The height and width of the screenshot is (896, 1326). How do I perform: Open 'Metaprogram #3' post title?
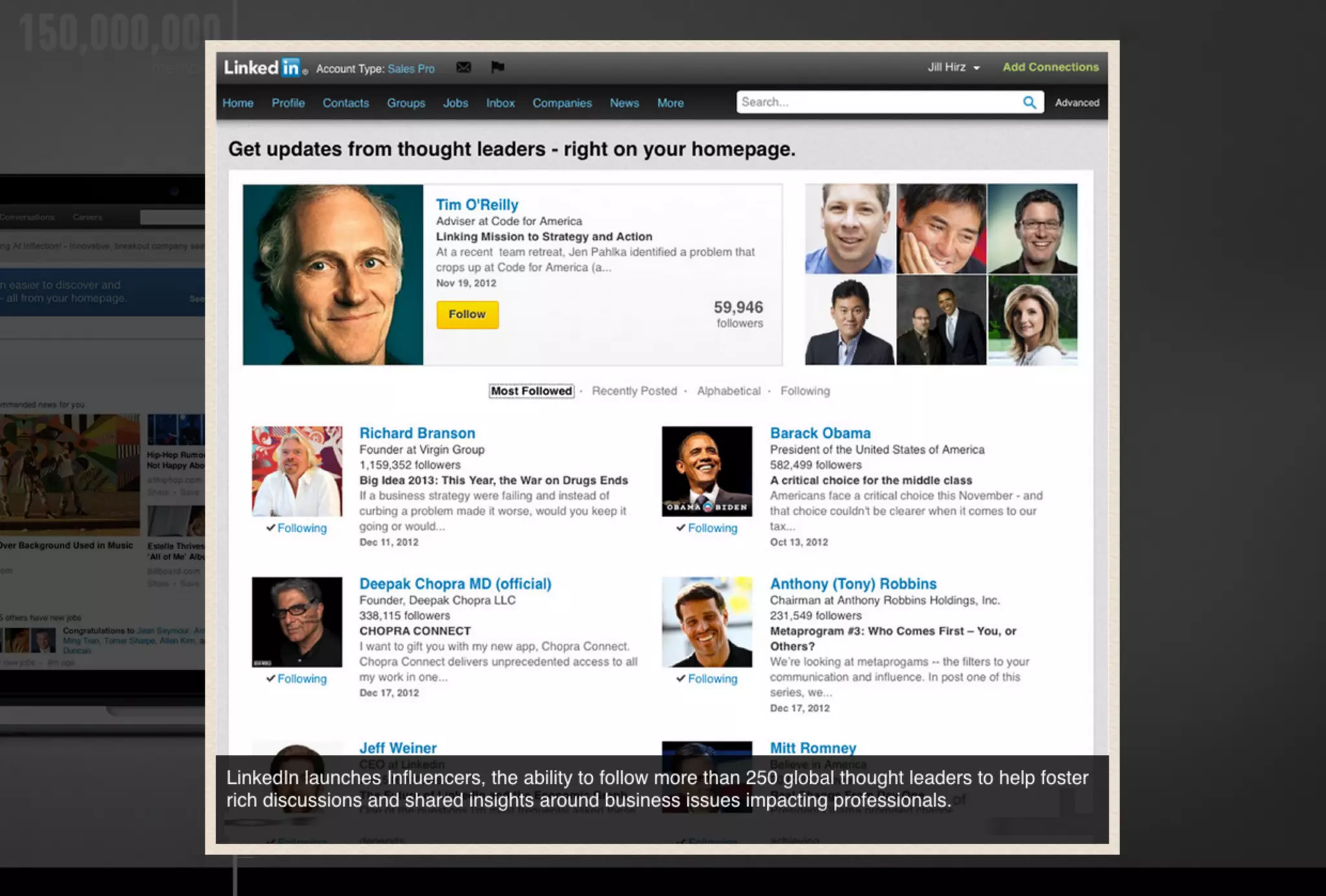tap(893, 638)
